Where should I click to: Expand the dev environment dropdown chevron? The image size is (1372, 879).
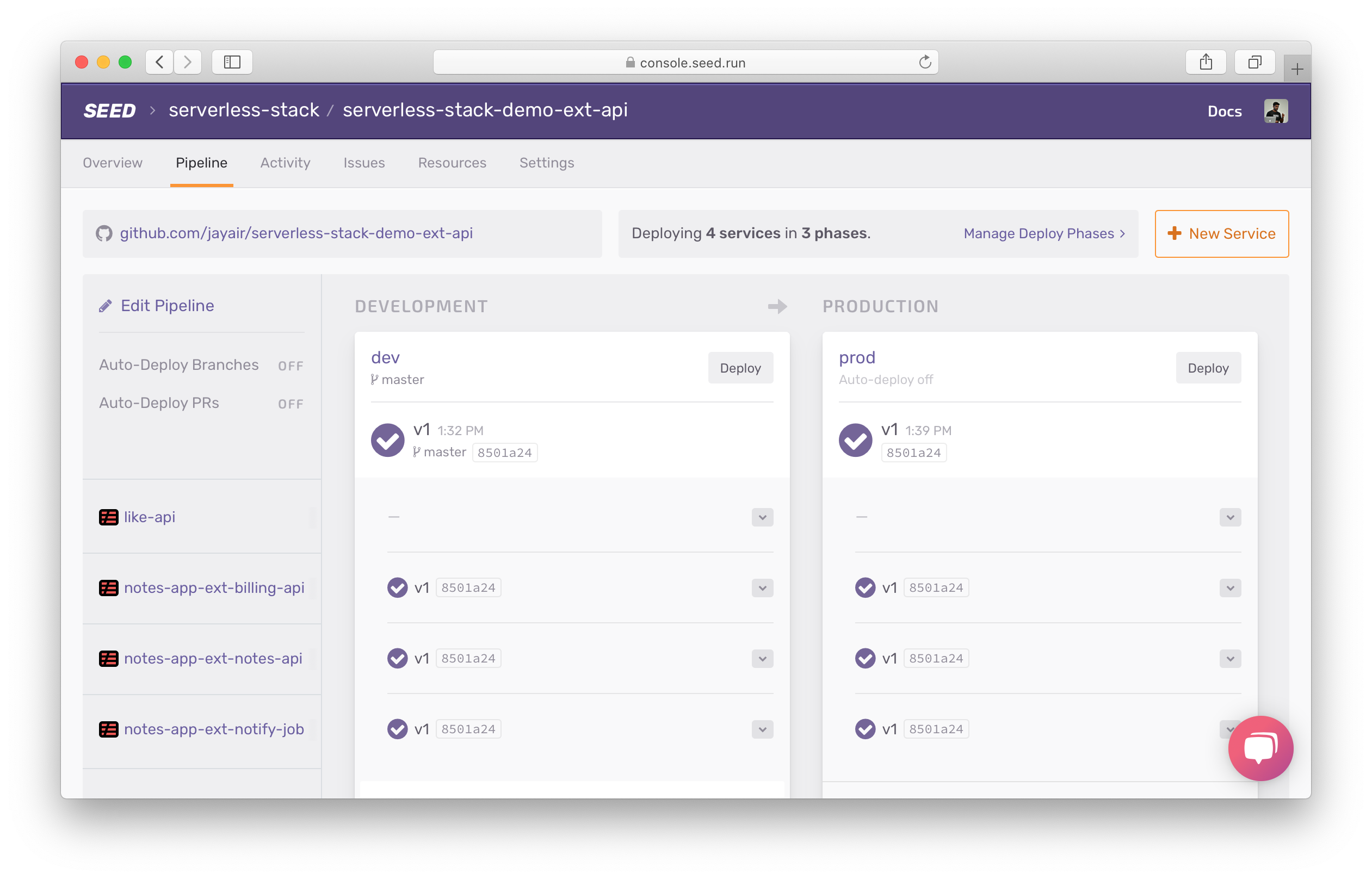[x=762, y=517]
